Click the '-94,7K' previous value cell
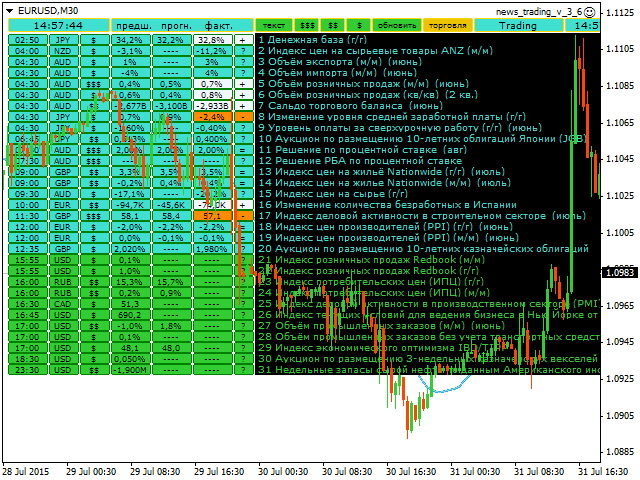 (x=129, y=205)
